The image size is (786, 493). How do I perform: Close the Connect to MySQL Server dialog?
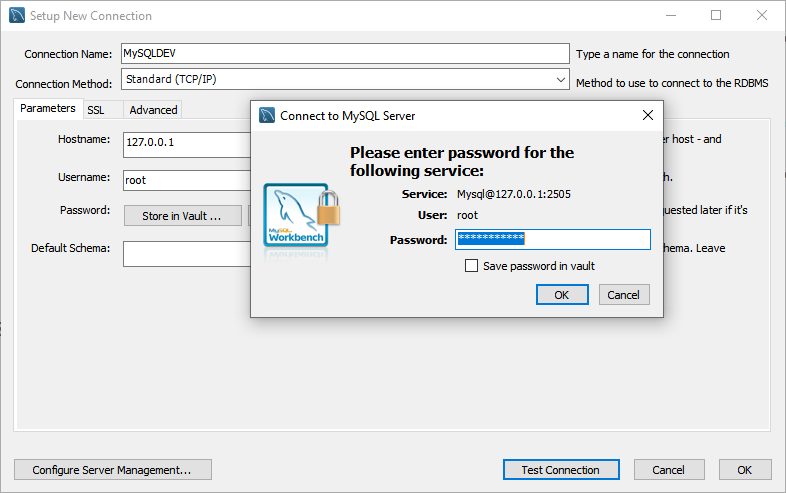click(647, 115)
